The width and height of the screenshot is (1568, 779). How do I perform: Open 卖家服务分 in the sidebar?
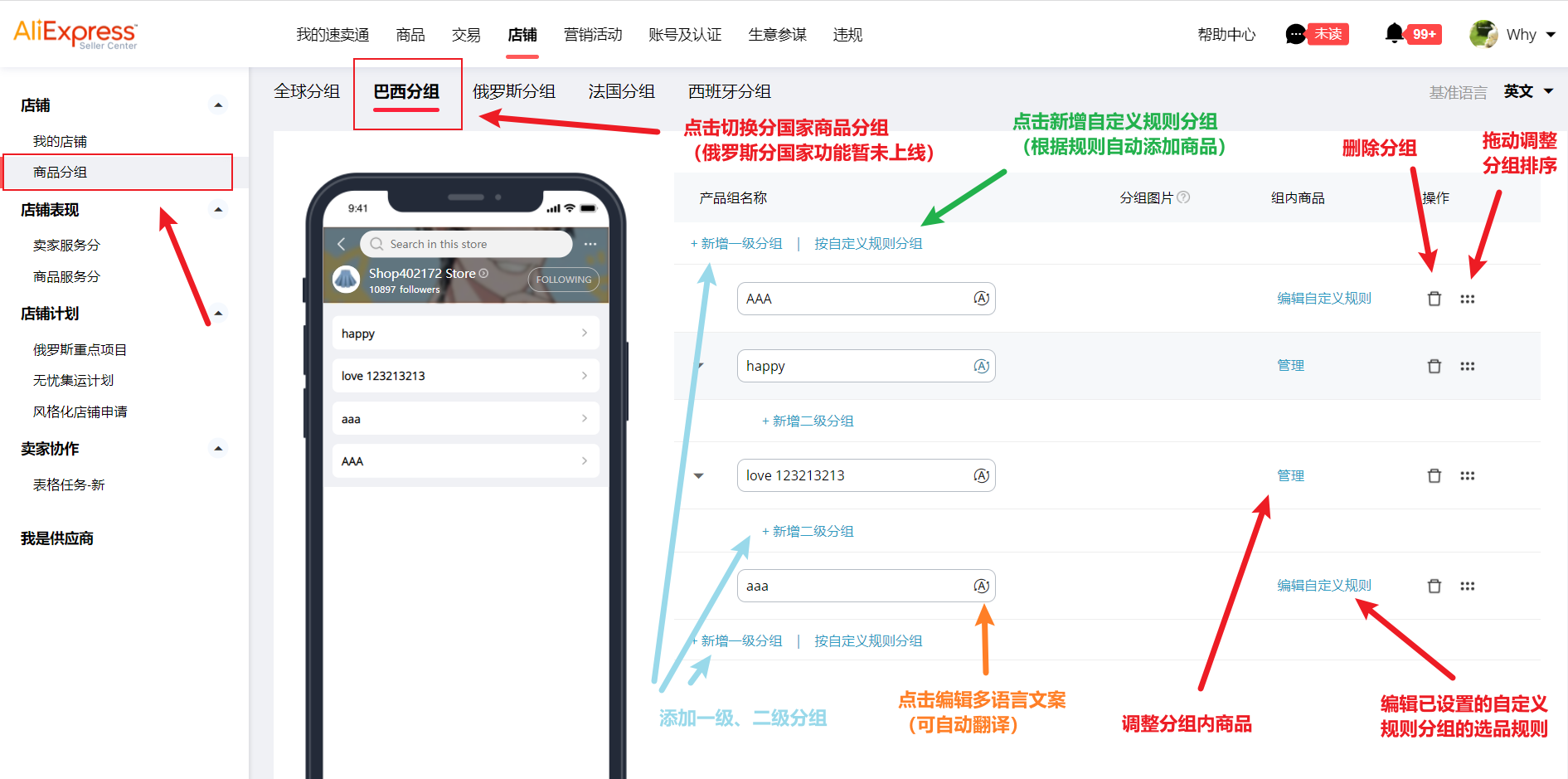click(x=66, y=245)
